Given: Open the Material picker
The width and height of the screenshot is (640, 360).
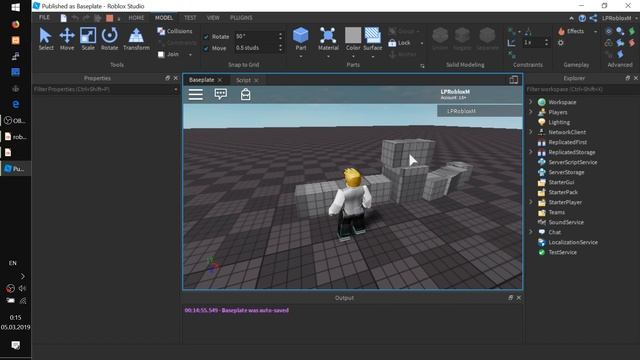Looking at the screenshot, I should (328, 39).
